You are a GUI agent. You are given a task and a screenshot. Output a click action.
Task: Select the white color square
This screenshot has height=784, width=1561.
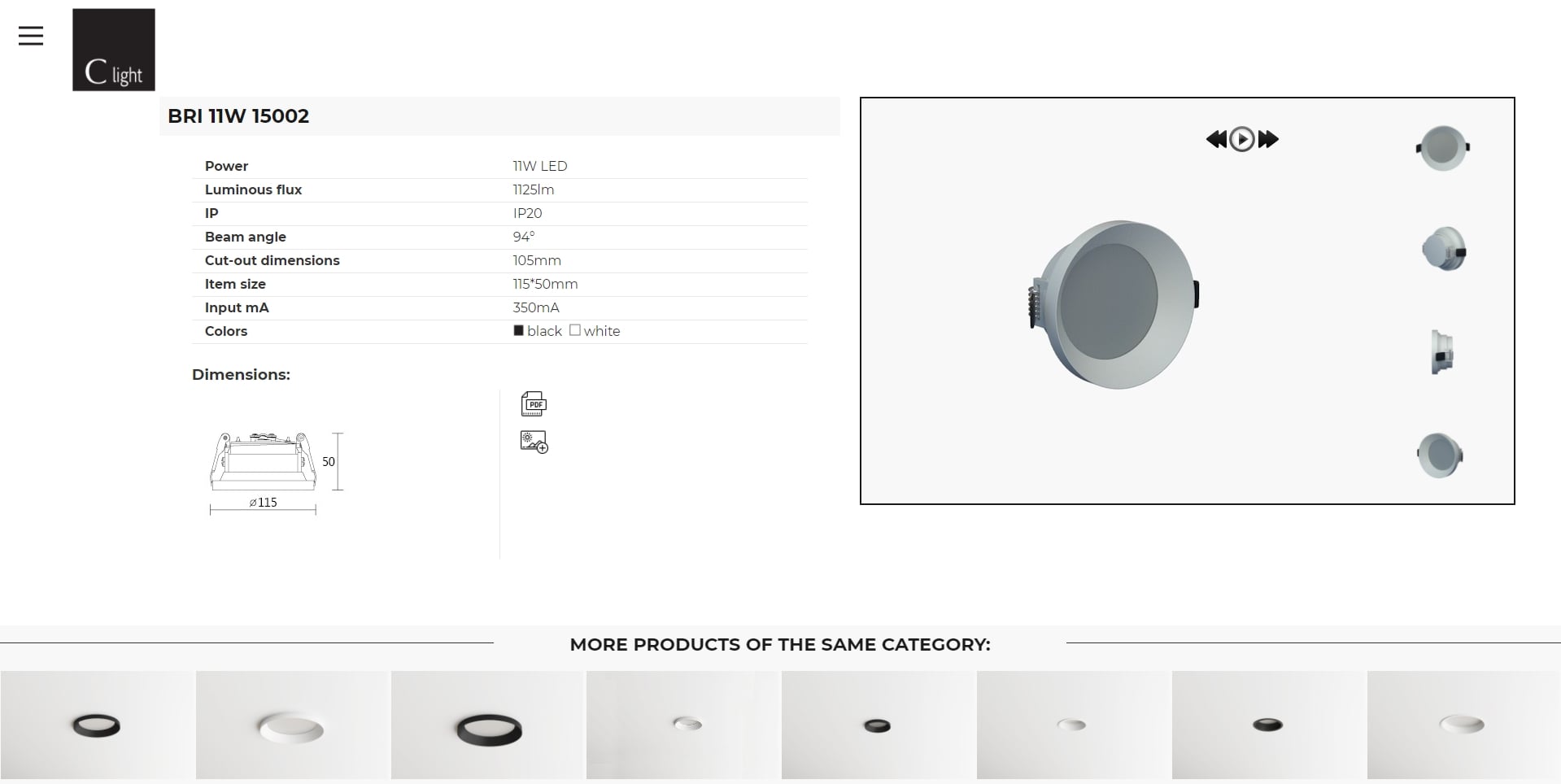pos(575,330)
